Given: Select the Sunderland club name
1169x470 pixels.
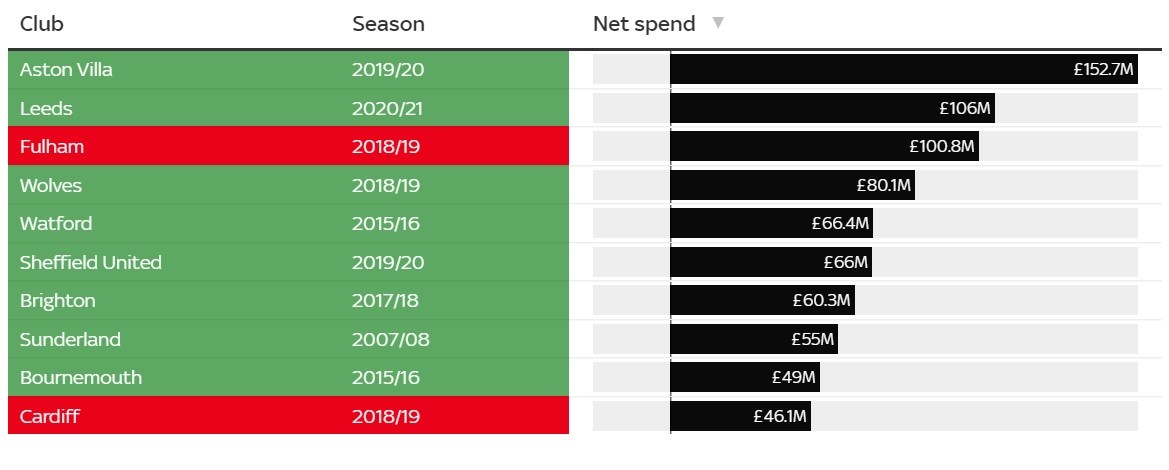Looking at the screenshot, I should tap(70, 340).
